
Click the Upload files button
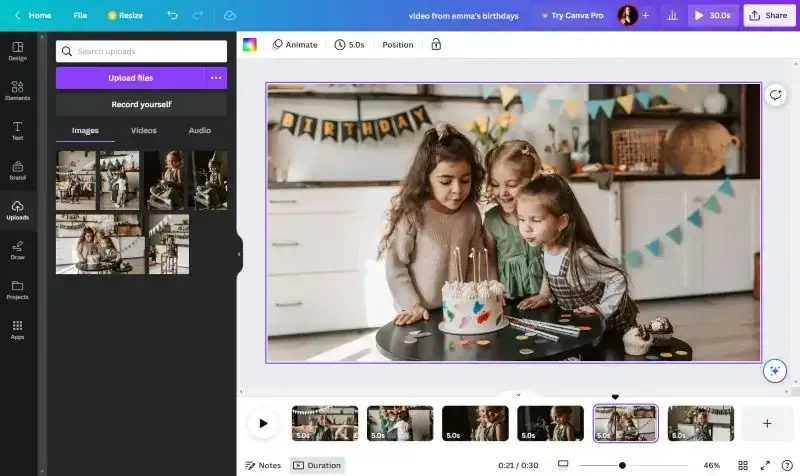(x=130, y=77)
